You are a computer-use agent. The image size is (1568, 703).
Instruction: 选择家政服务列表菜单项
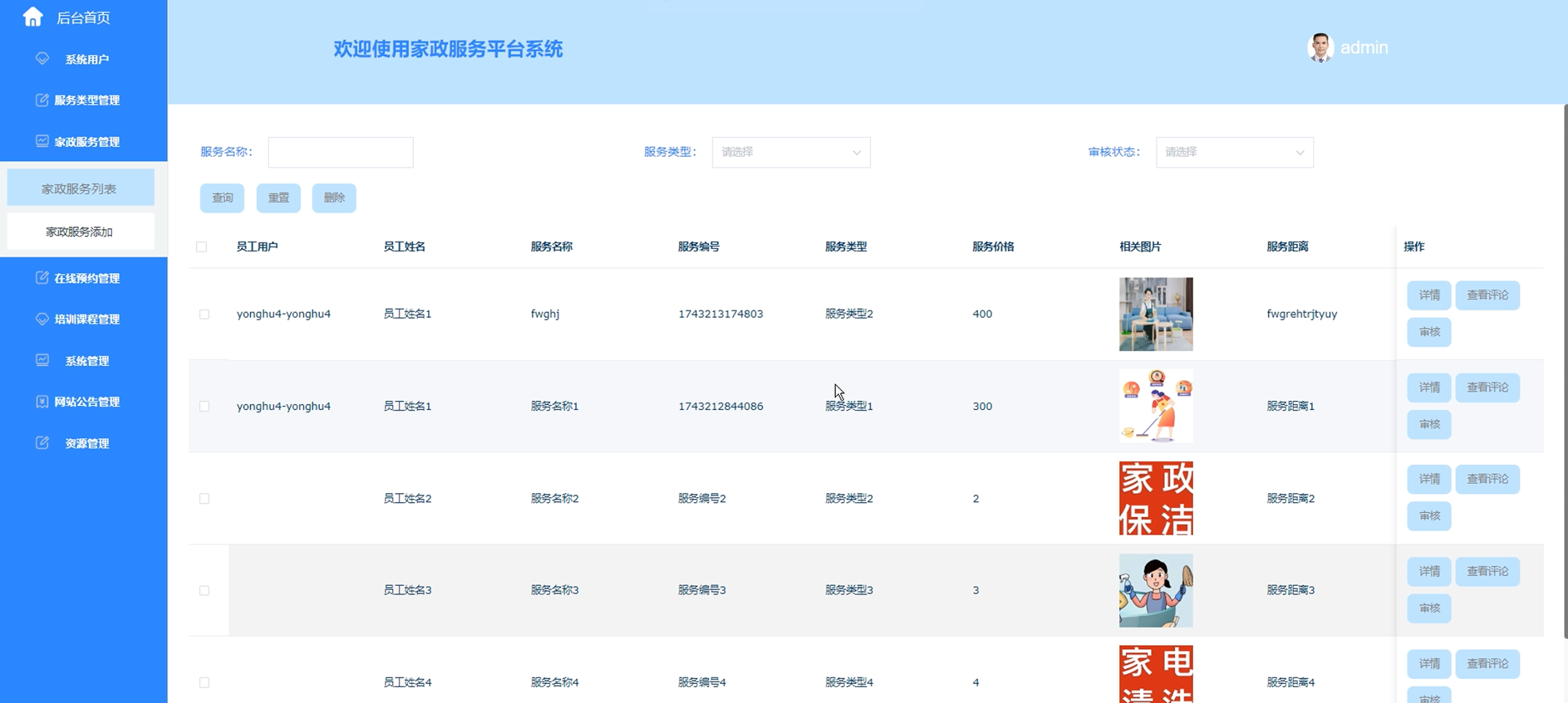point(80,188)
